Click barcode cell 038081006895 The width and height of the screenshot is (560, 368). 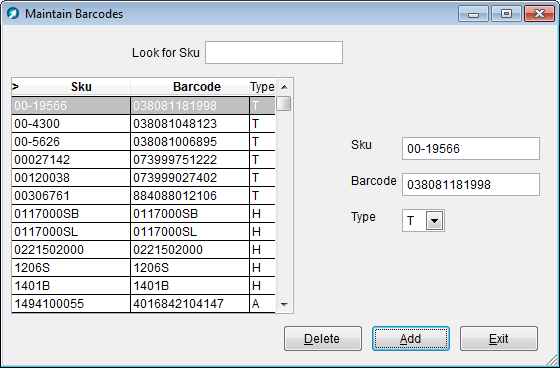190,142
